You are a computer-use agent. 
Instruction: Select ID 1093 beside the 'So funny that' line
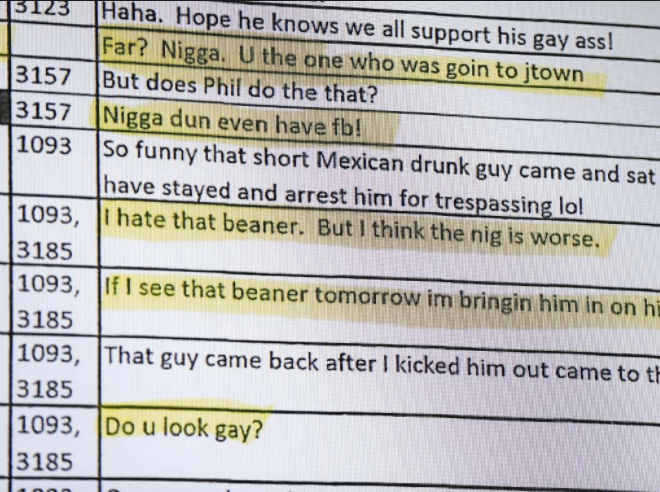(x=44, y=146)
